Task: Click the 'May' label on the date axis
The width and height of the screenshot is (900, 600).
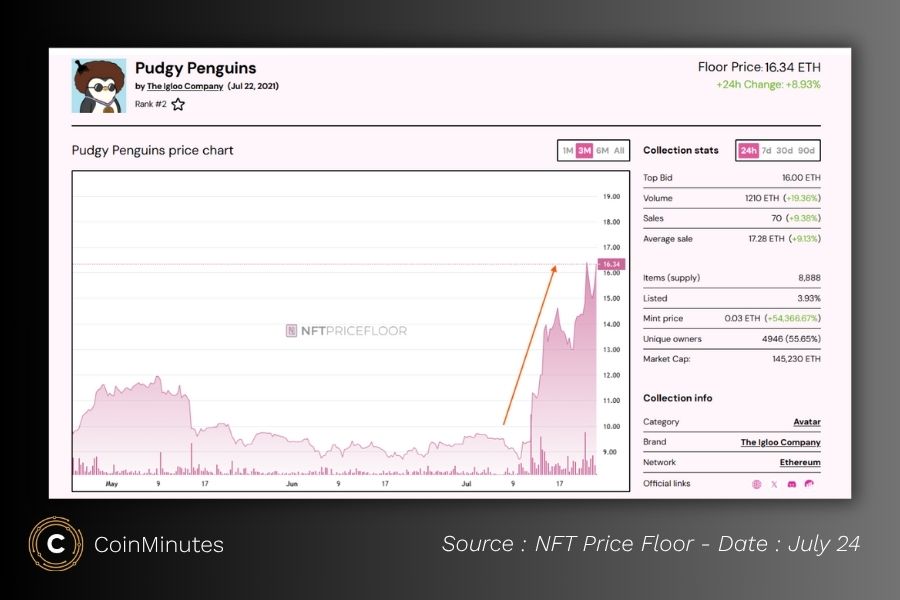Action: [112, 484]
